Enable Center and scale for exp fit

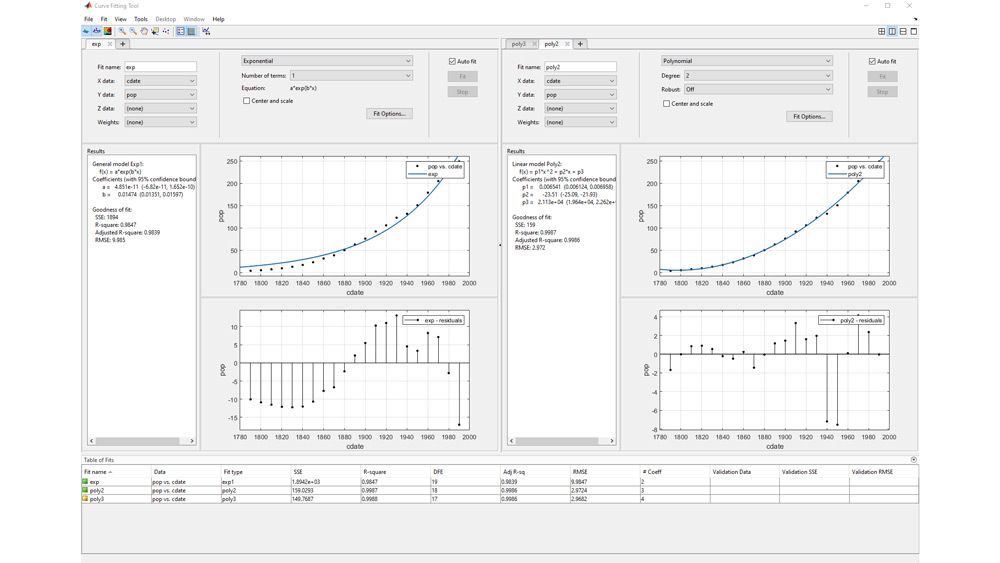[x=247, y=101]
